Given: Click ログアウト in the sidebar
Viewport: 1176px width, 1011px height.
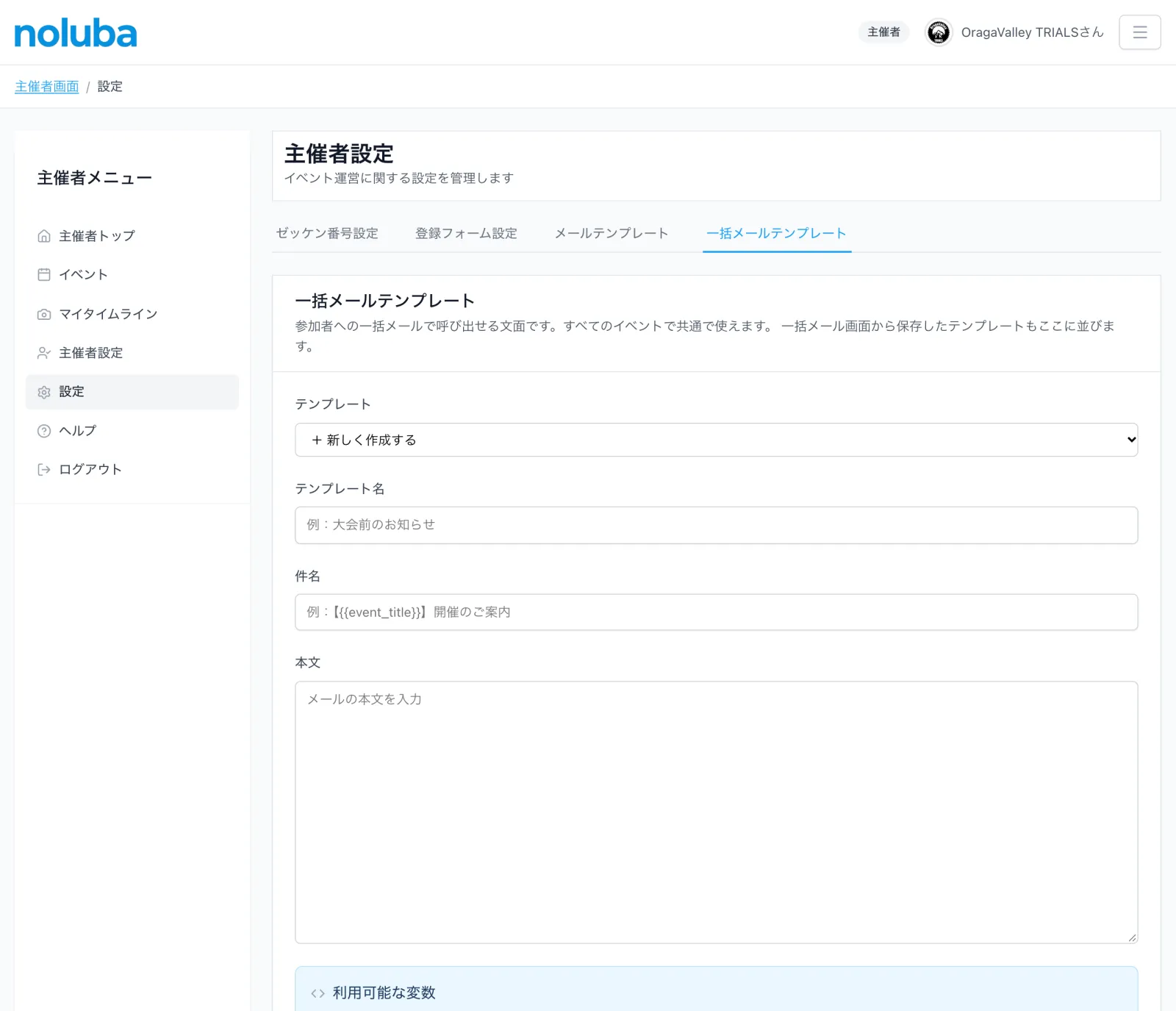Looking at the screenshot, I should point(132,470).
